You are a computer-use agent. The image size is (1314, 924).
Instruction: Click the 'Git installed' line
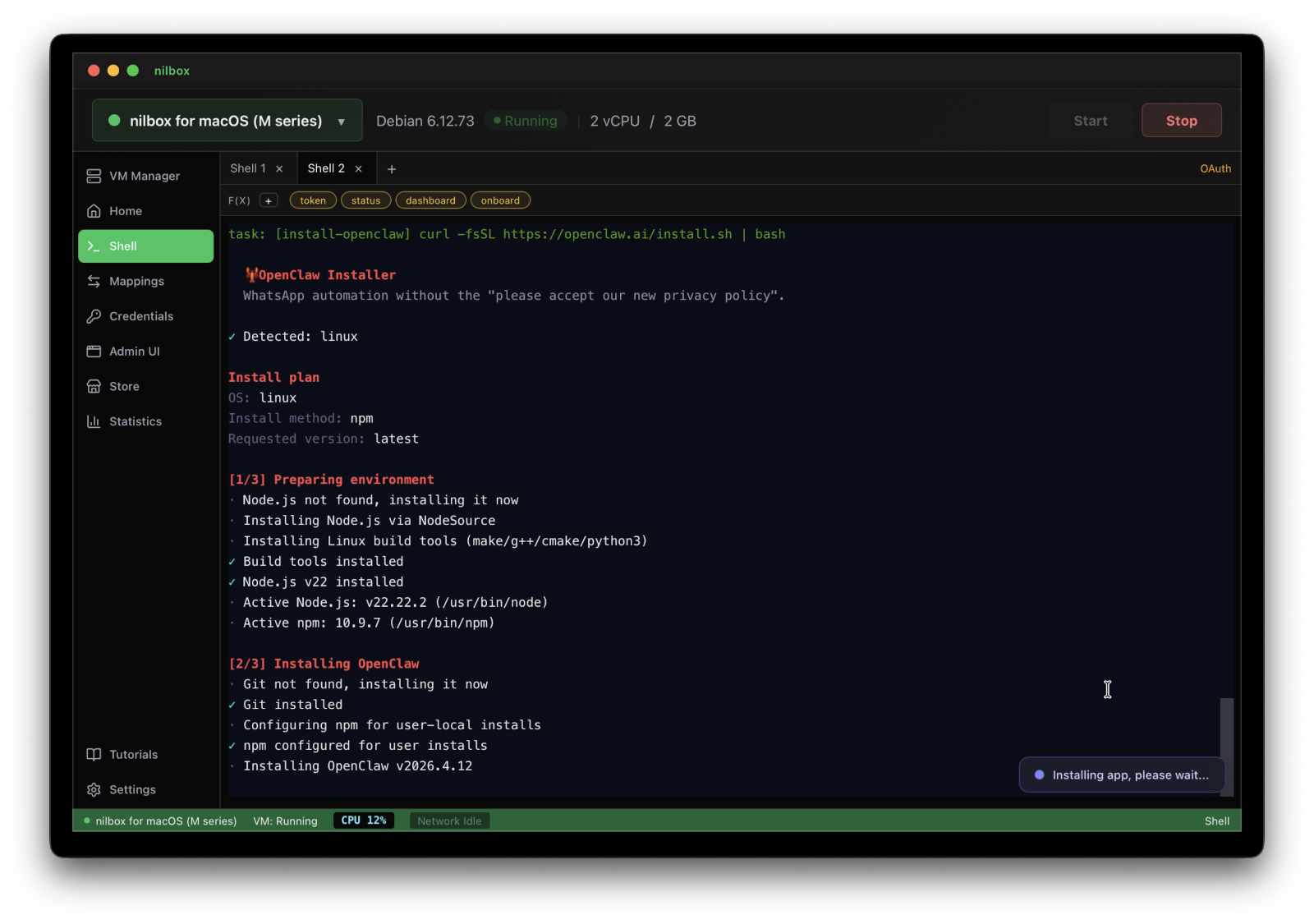click(x=292, y=705)
